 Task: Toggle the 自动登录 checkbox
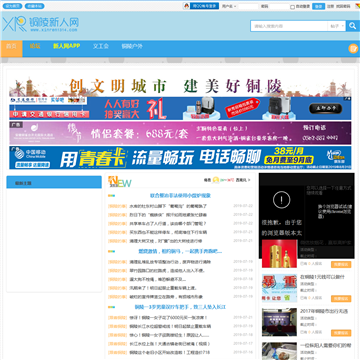click(292, 7)
